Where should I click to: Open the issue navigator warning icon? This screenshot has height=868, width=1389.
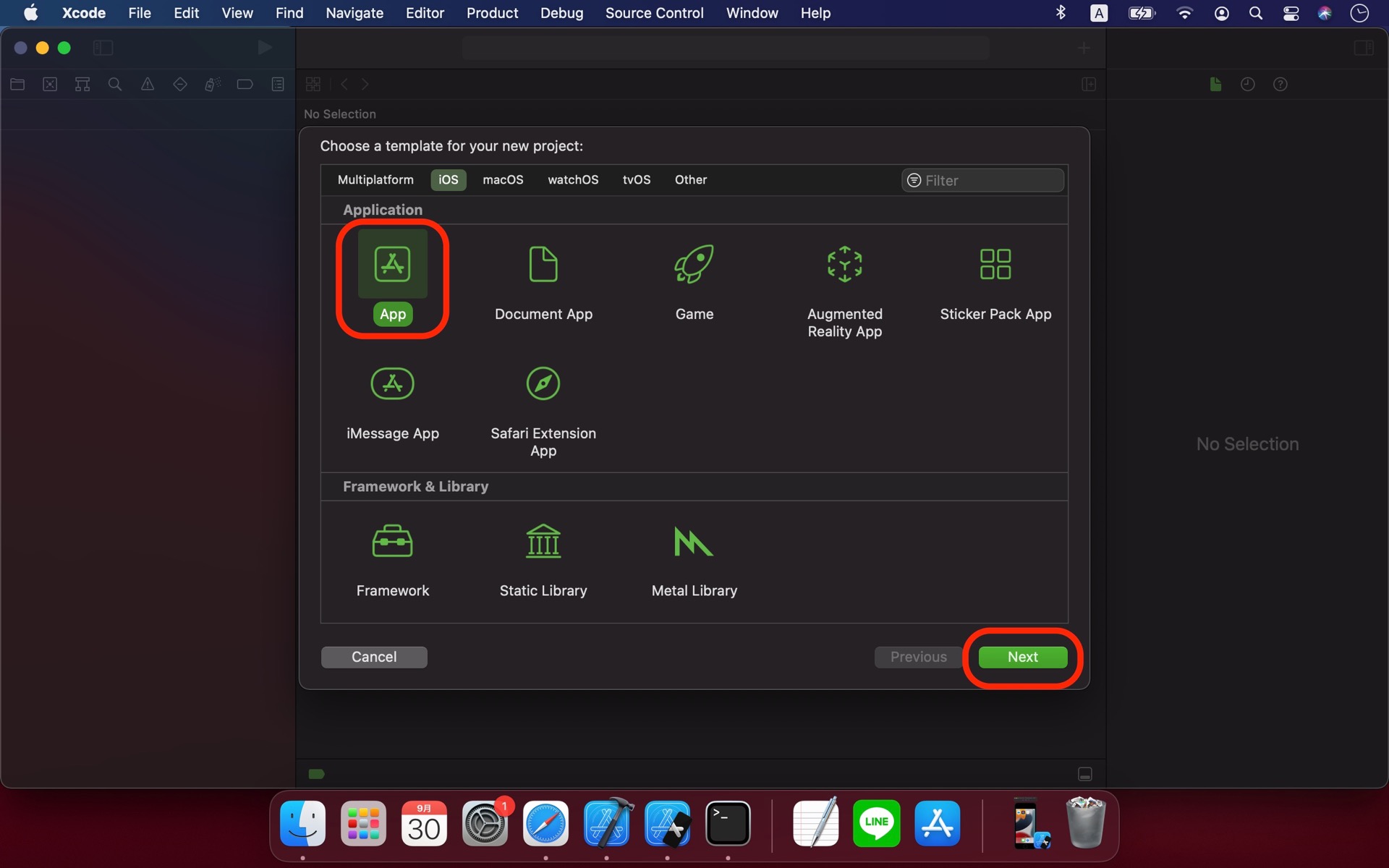[148, 85]
